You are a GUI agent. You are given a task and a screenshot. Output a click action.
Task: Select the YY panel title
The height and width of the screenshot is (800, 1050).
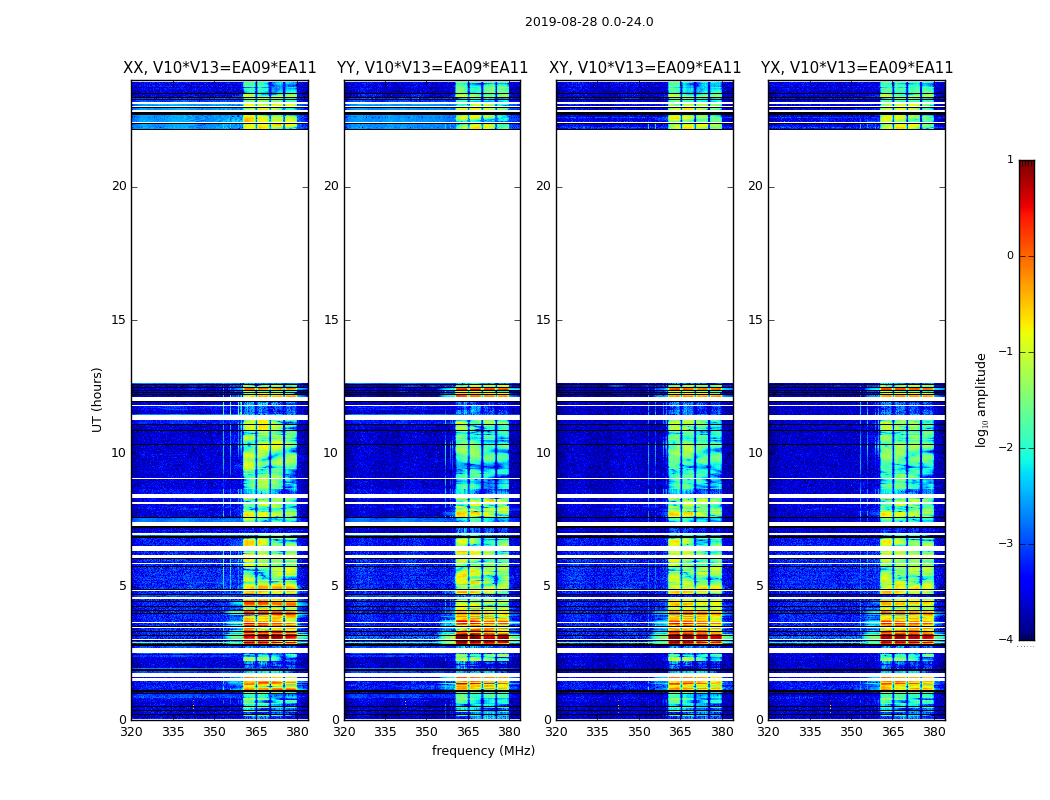432,68
